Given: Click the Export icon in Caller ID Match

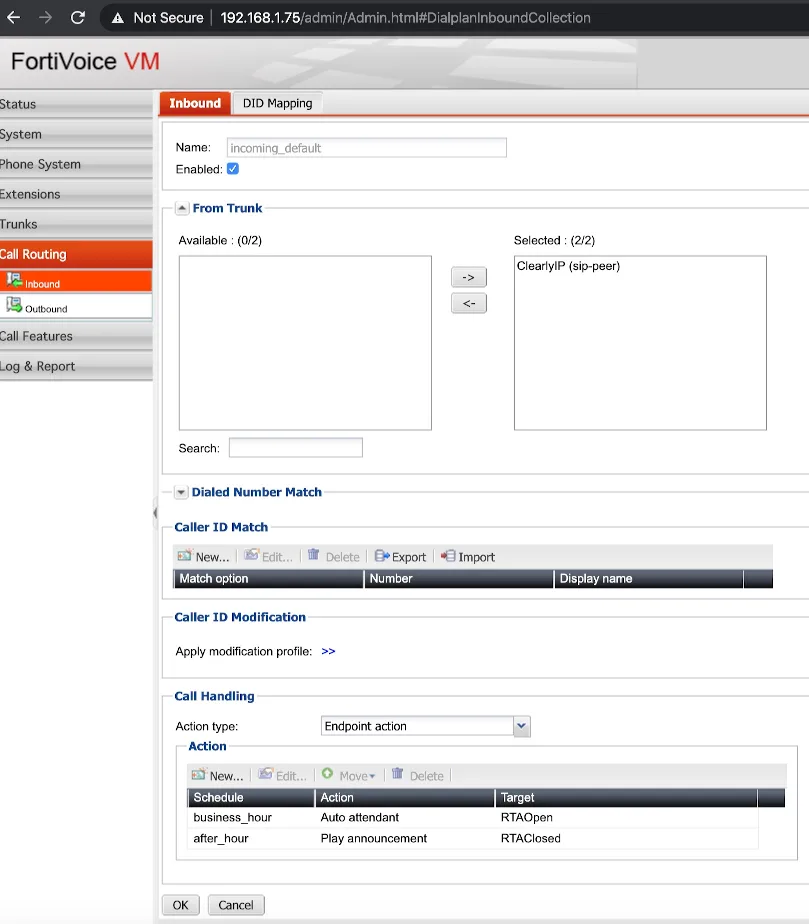Looking at the screenshot, I should 382,556.
